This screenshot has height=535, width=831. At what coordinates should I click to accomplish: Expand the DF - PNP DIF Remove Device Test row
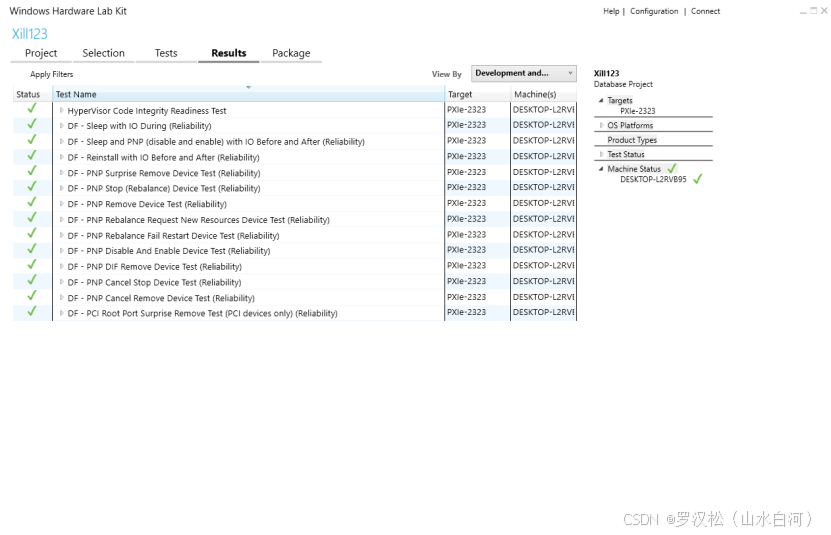coord(61,266)
